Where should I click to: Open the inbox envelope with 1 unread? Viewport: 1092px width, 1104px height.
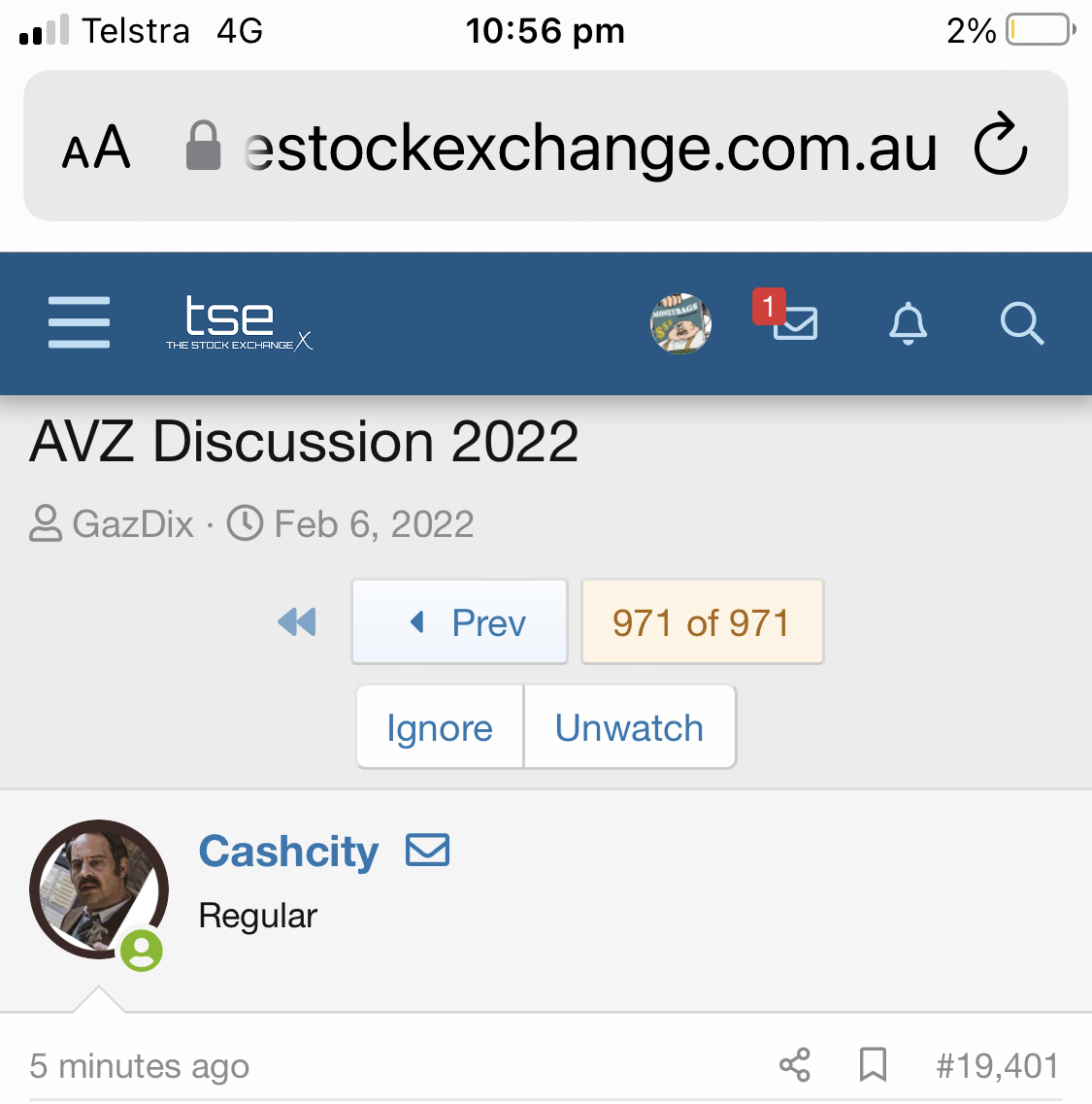coord(785,316)
